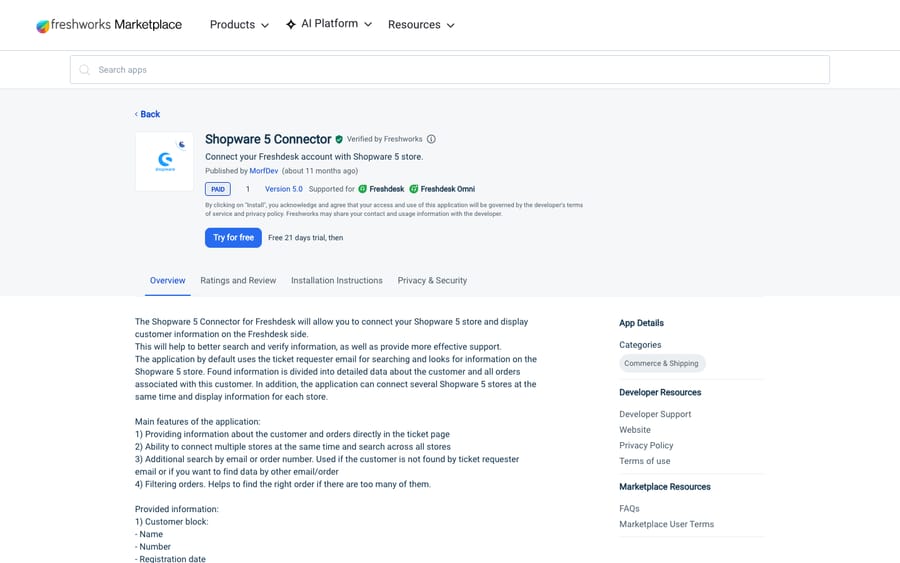Click the Version 5.0 link
The width and height of the screenshot is (900, 563).
pos(284,189)
